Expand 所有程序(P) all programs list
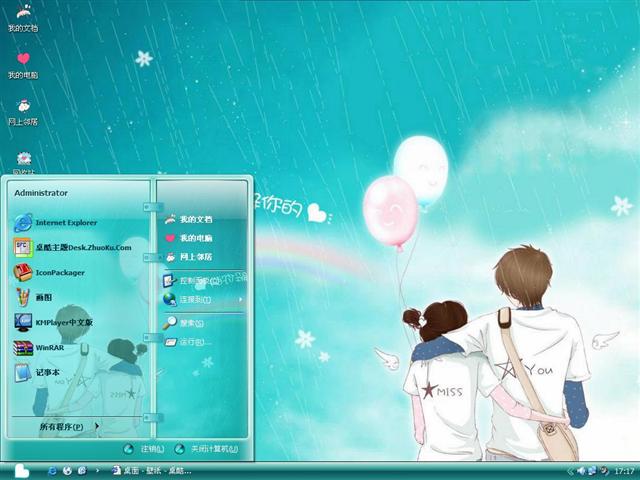Screen dimensions: 640x480 pos(69,427)
